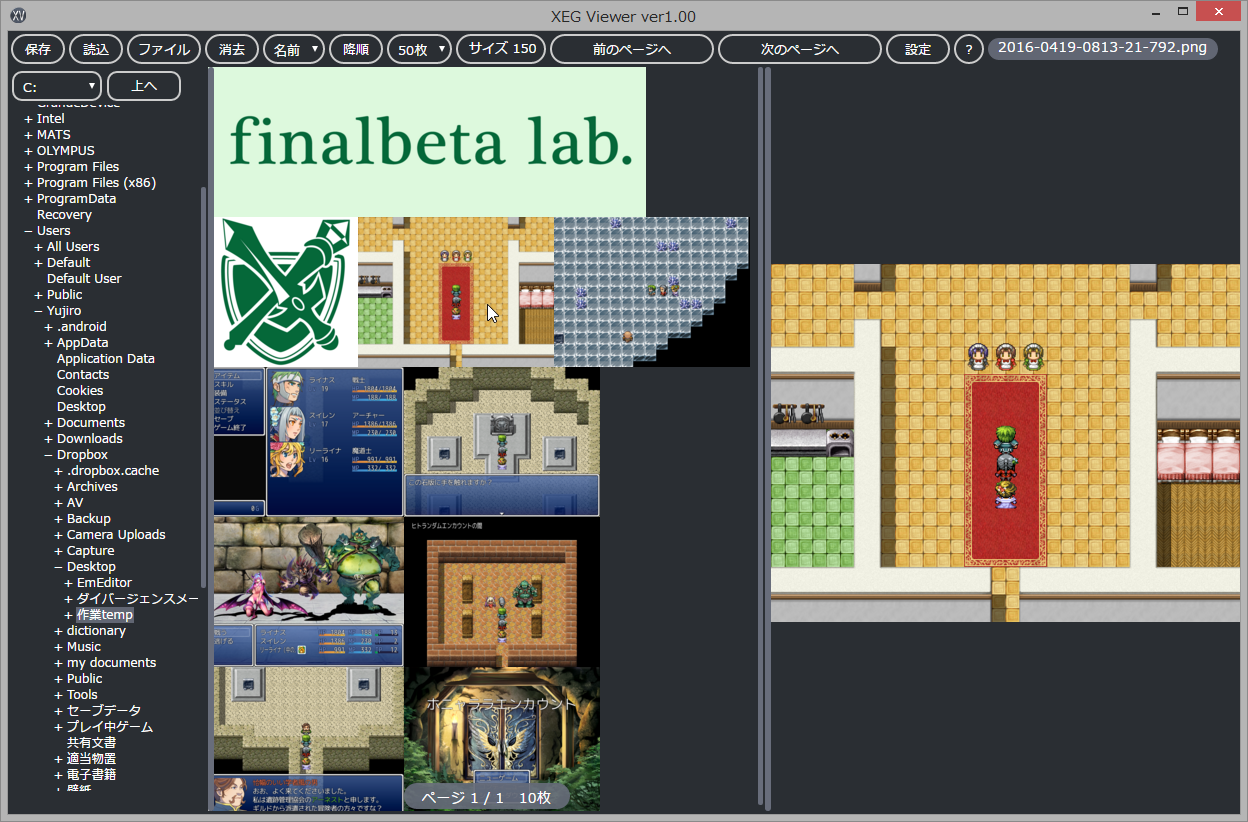Collapse the Yujiro folder

point(39,311)
